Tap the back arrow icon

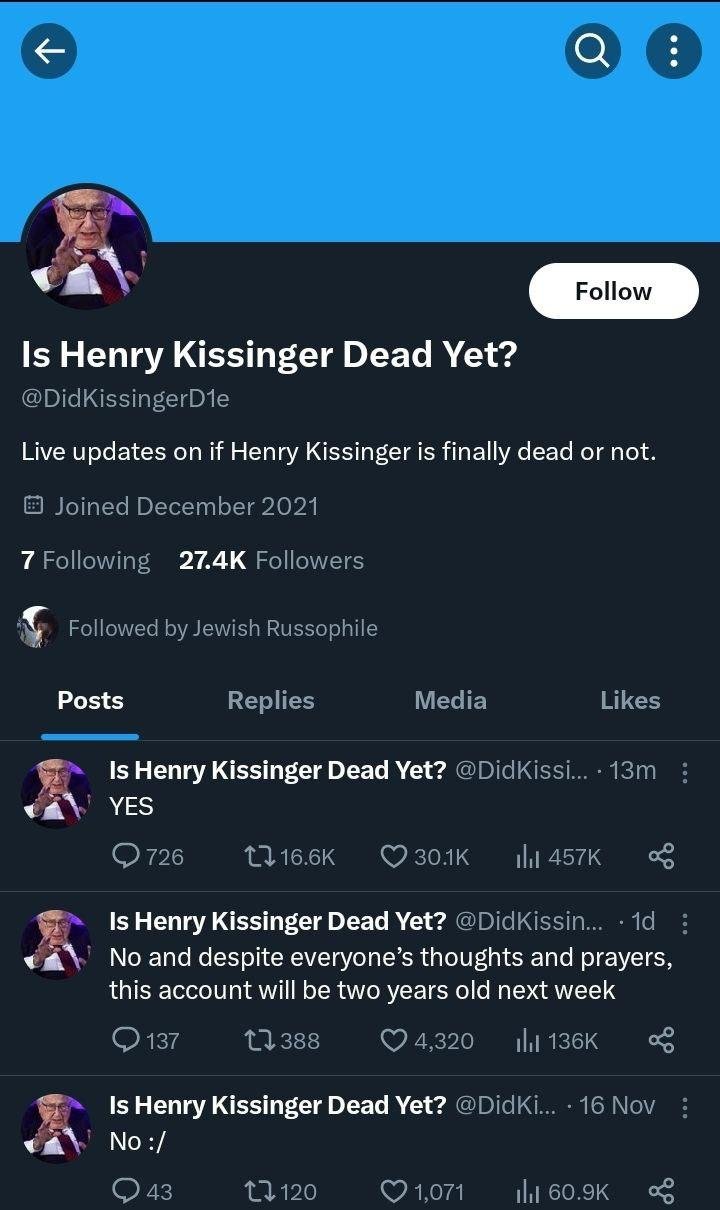pos(49,51)
